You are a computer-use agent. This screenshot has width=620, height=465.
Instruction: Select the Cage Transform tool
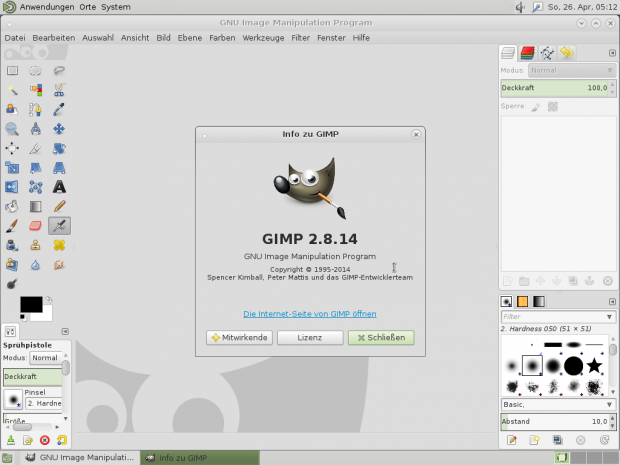36,187
